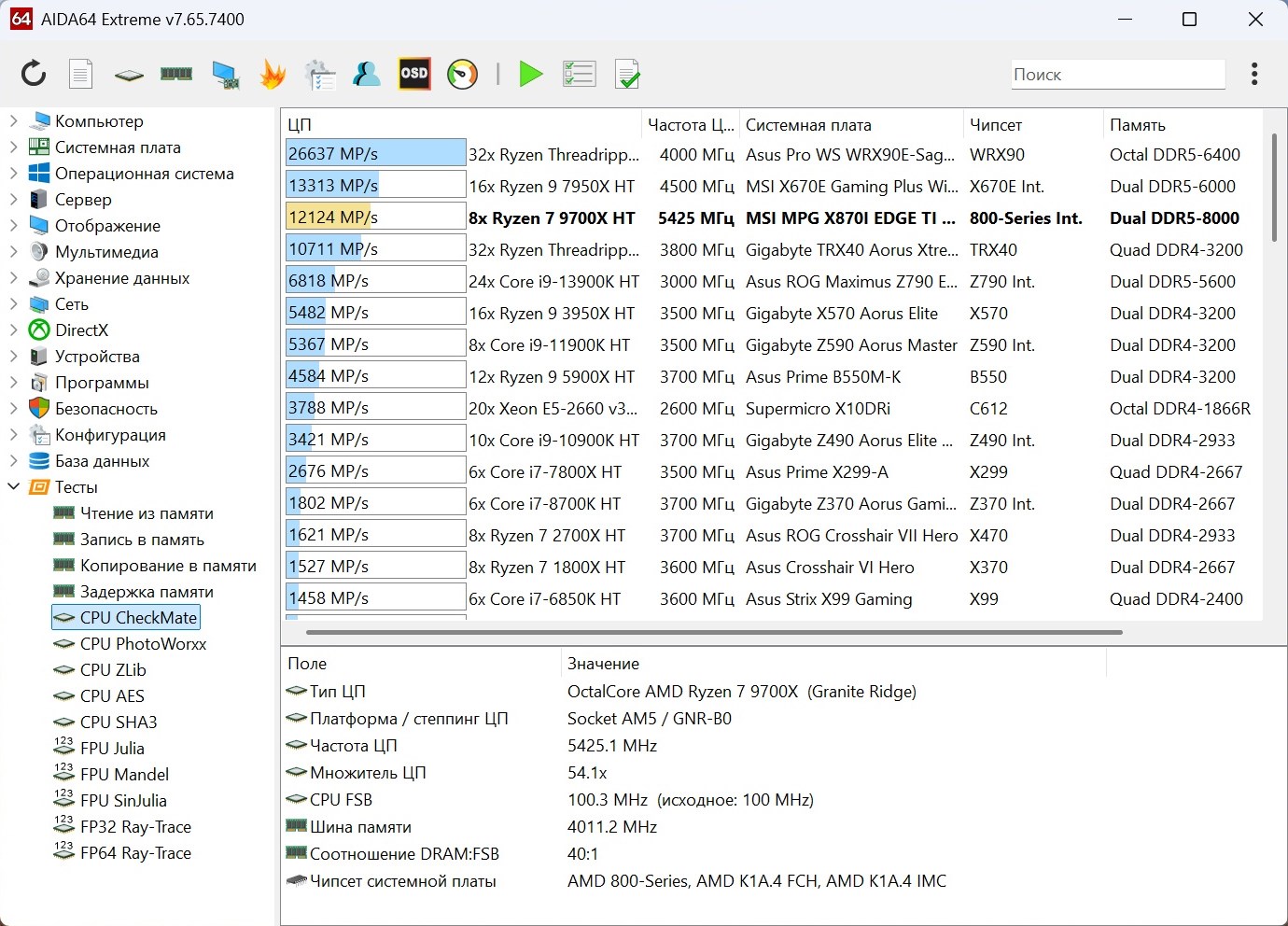Expand the Системная плата tree node
This screenshot has width=1288, height=926.
[x=14, y=147]
